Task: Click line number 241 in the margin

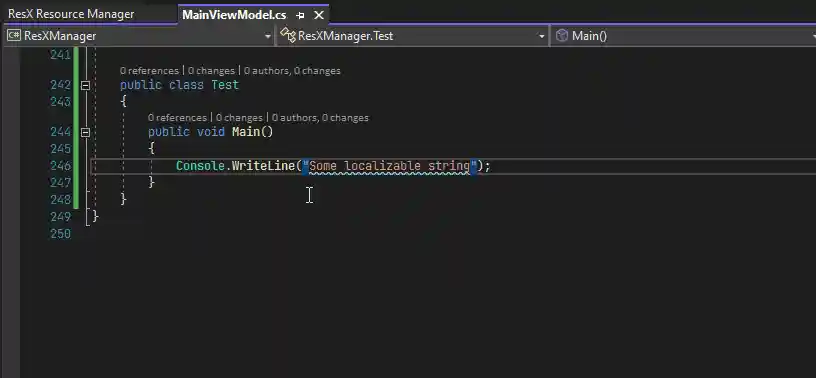Action: pyautogui.click(x=61, y=55)
